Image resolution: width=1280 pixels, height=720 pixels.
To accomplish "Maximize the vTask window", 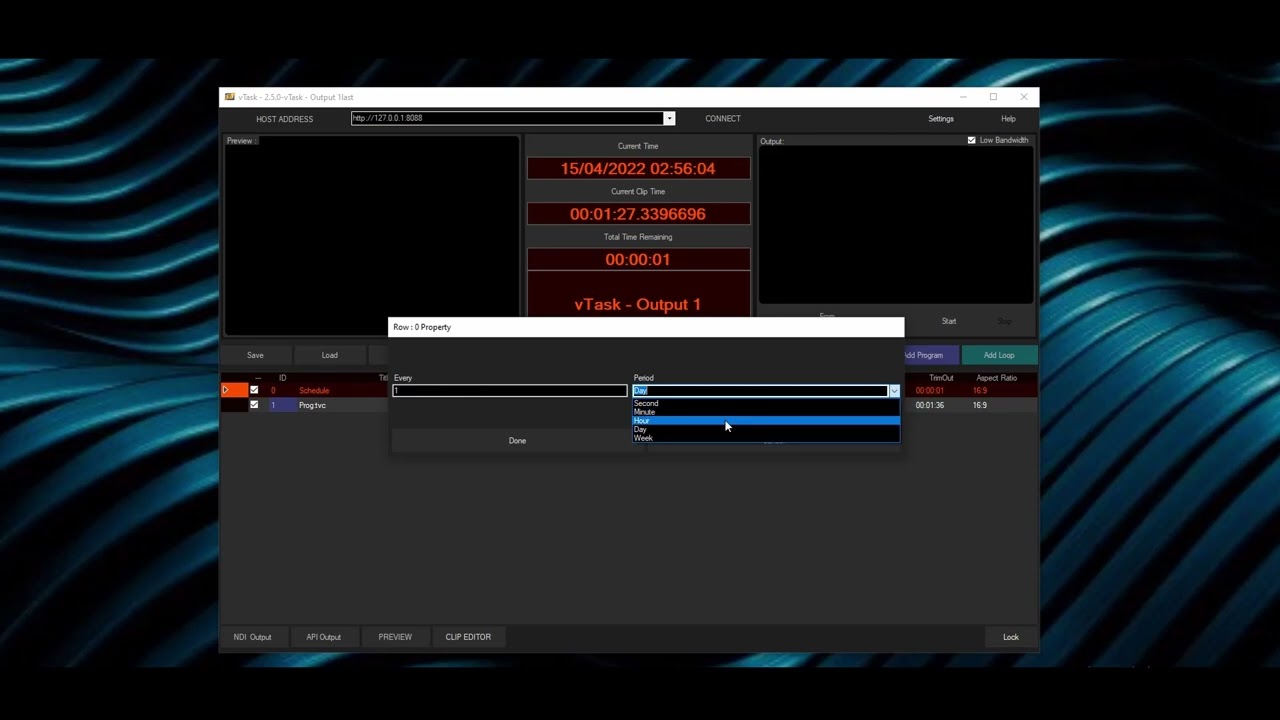I will tap(993, 97).
